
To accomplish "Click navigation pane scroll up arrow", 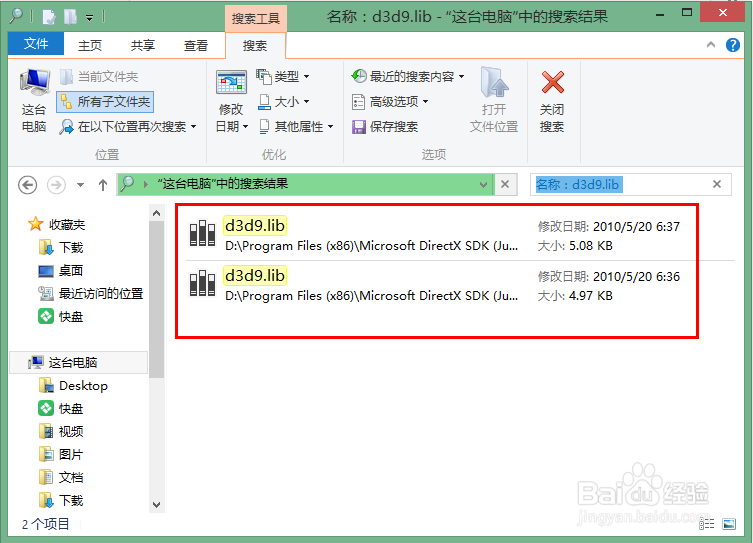I will [157, 213].
